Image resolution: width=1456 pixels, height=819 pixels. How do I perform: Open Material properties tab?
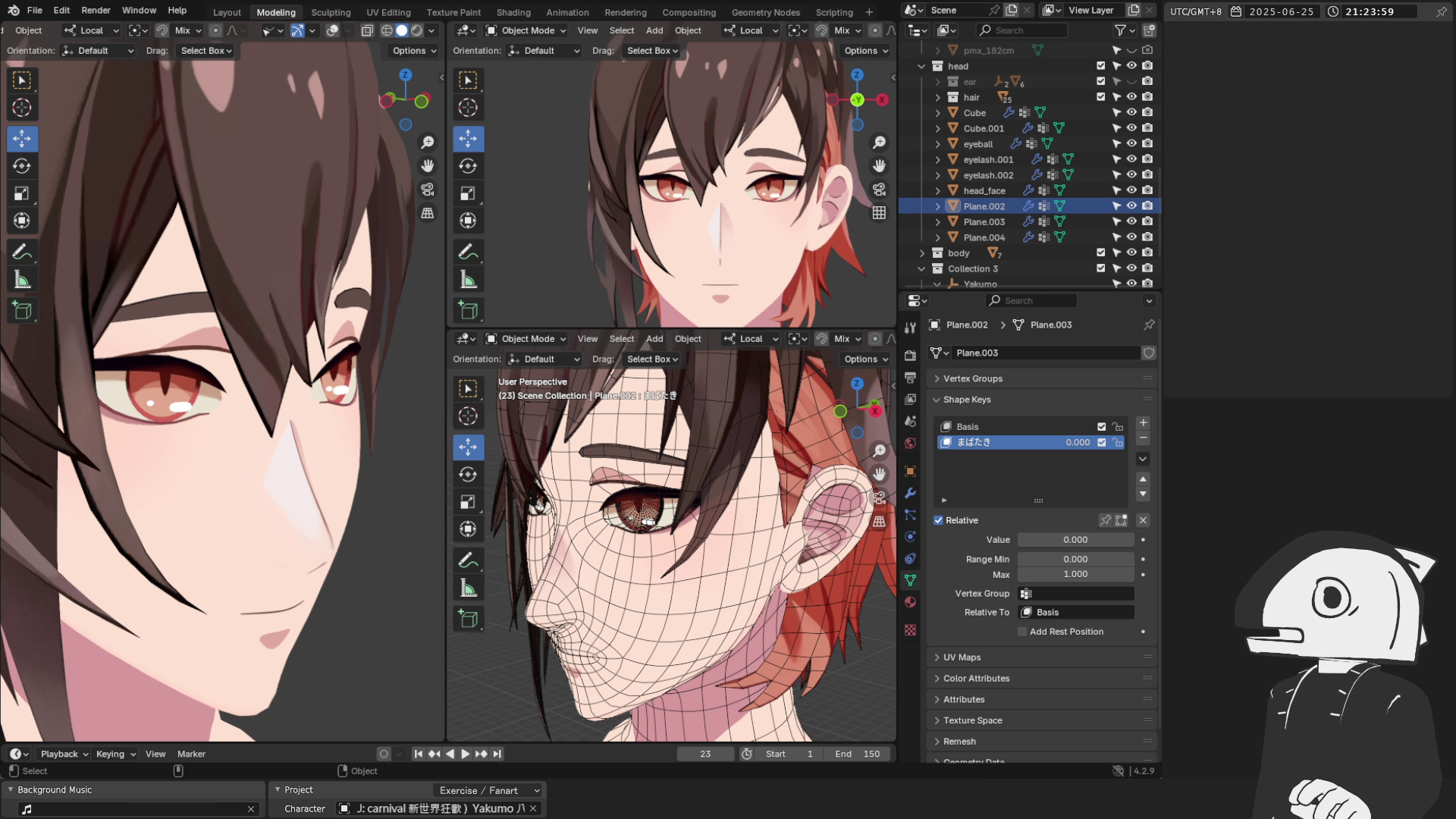(x=910, y=602)
